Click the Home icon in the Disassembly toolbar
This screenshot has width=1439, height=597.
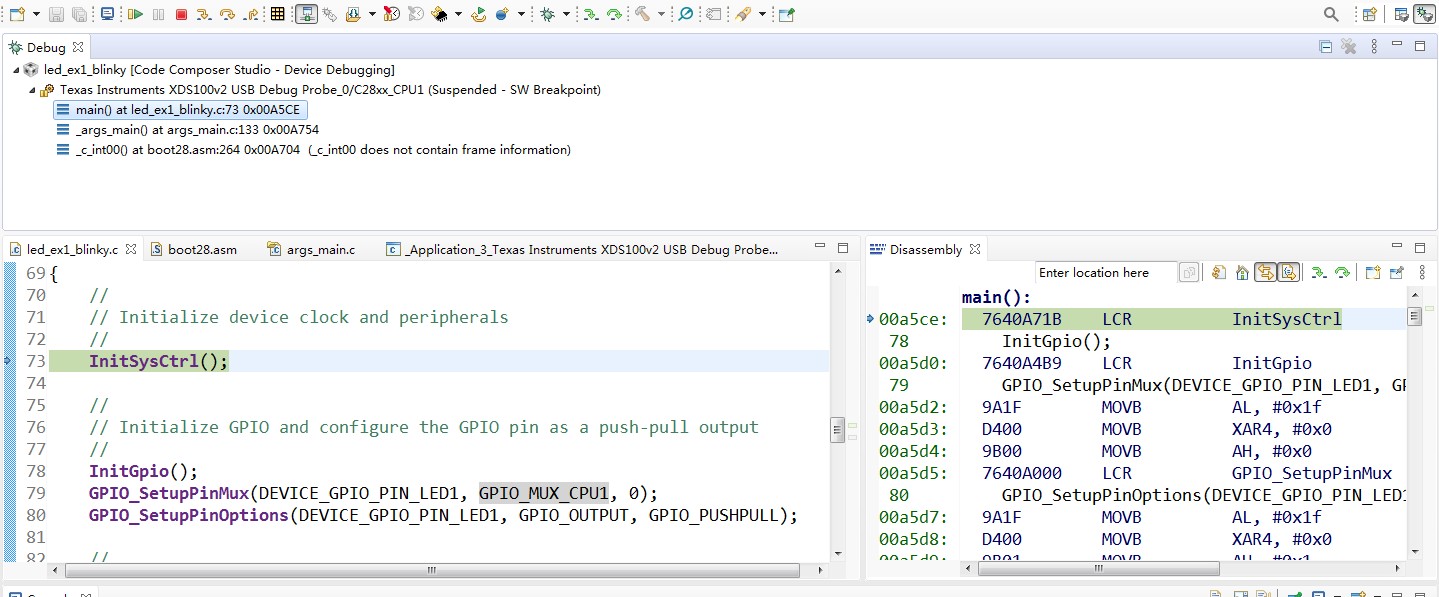[1241, 272]
